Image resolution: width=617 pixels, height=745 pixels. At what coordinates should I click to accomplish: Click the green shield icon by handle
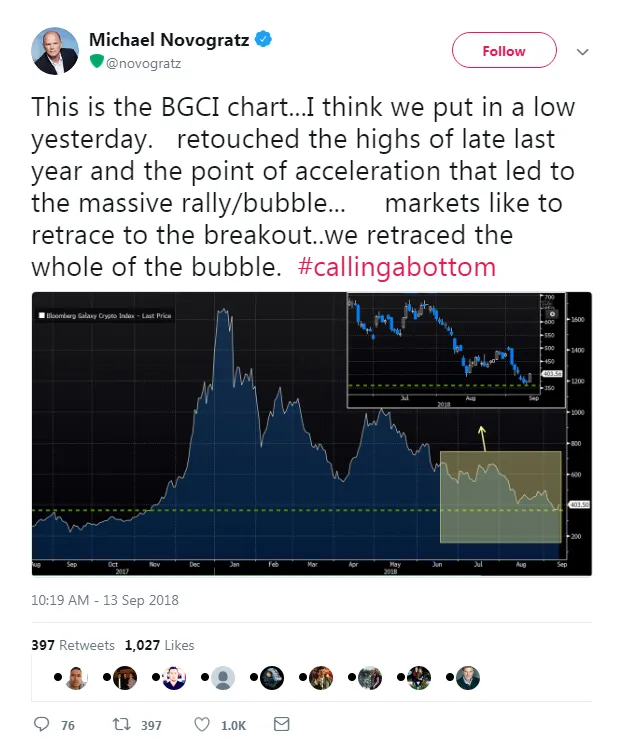[x=97, y=62]
